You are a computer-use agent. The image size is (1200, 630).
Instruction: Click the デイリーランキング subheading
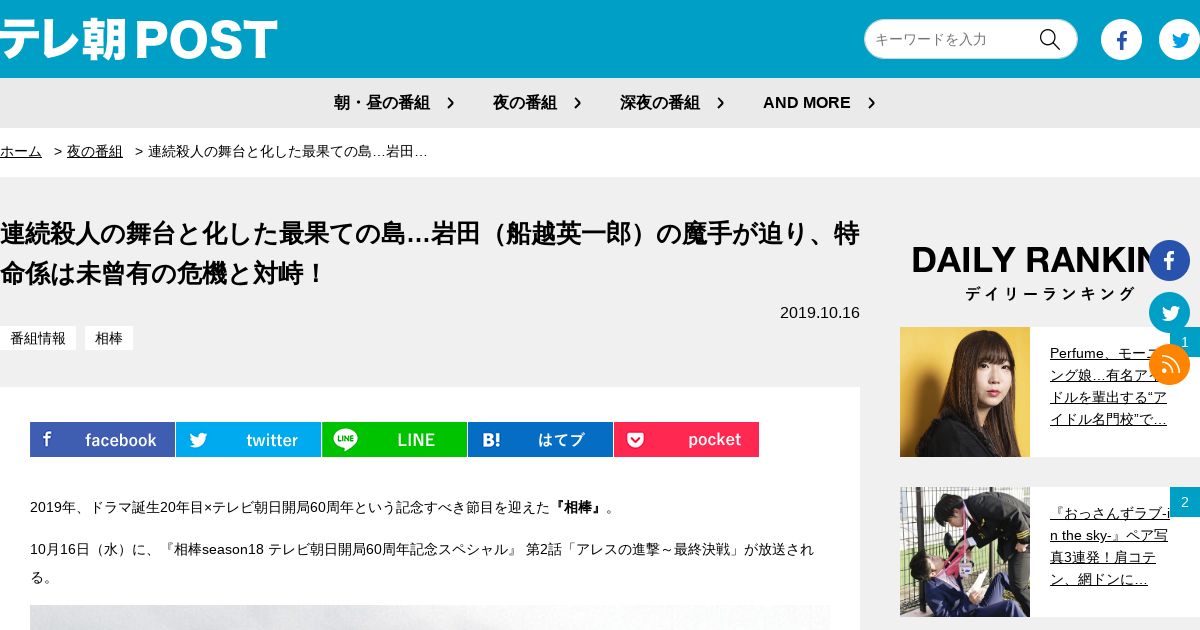(1050, 293)
